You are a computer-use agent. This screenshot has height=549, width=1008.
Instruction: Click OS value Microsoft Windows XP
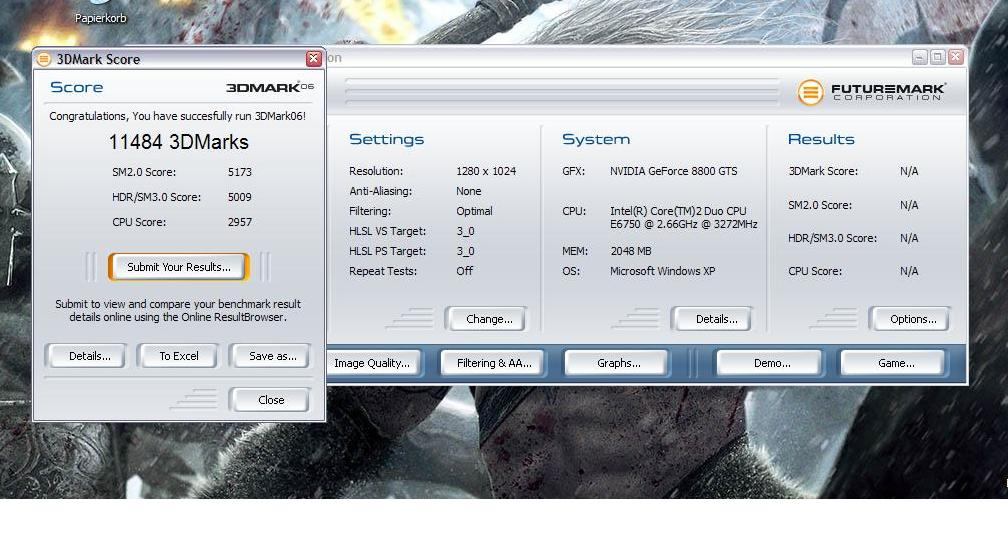pos(663,271)
